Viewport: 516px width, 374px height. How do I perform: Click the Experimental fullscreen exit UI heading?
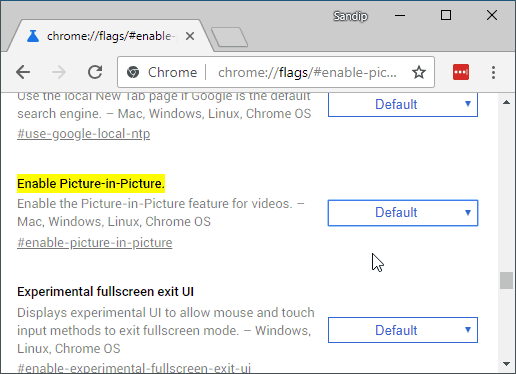click(x=105, y=292)
